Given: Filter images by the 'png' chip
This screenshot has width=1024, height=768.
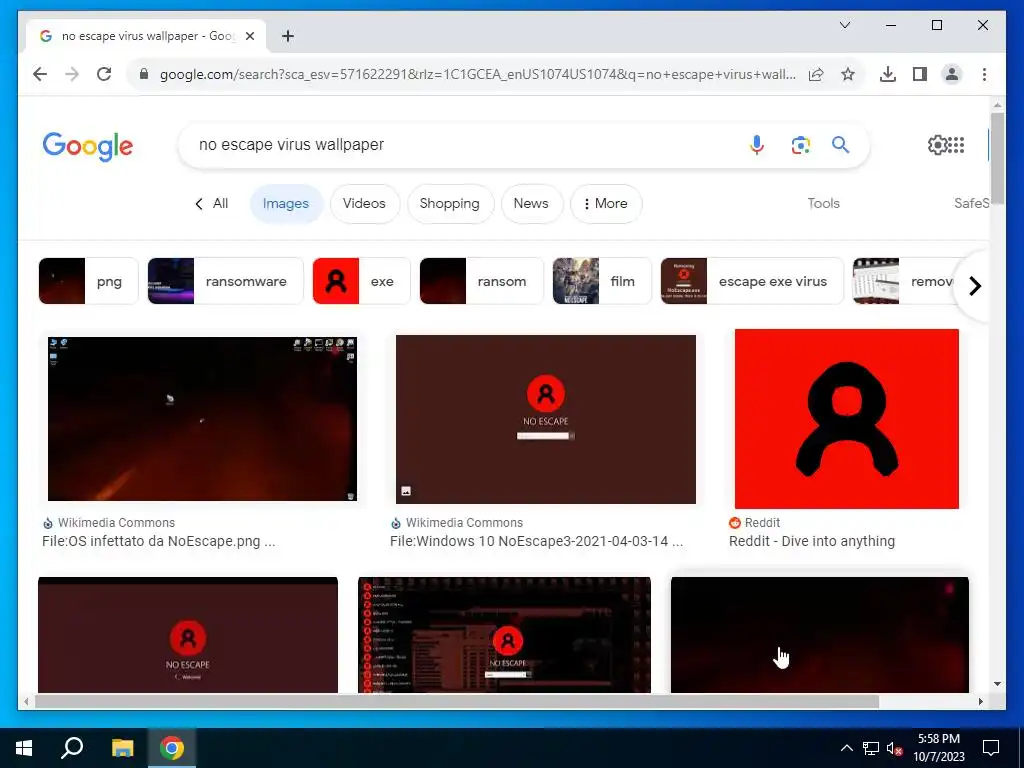Looking at the screenshot, I should point(88,281).
